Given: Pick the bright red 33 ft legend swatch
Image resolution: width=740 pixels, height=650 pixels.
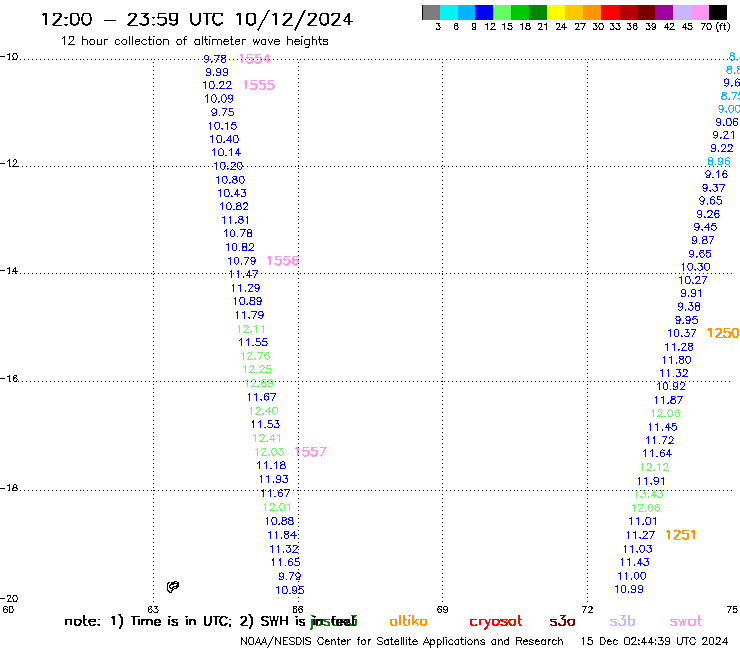Looking at the screenshot, I should (x=610, y=12).
